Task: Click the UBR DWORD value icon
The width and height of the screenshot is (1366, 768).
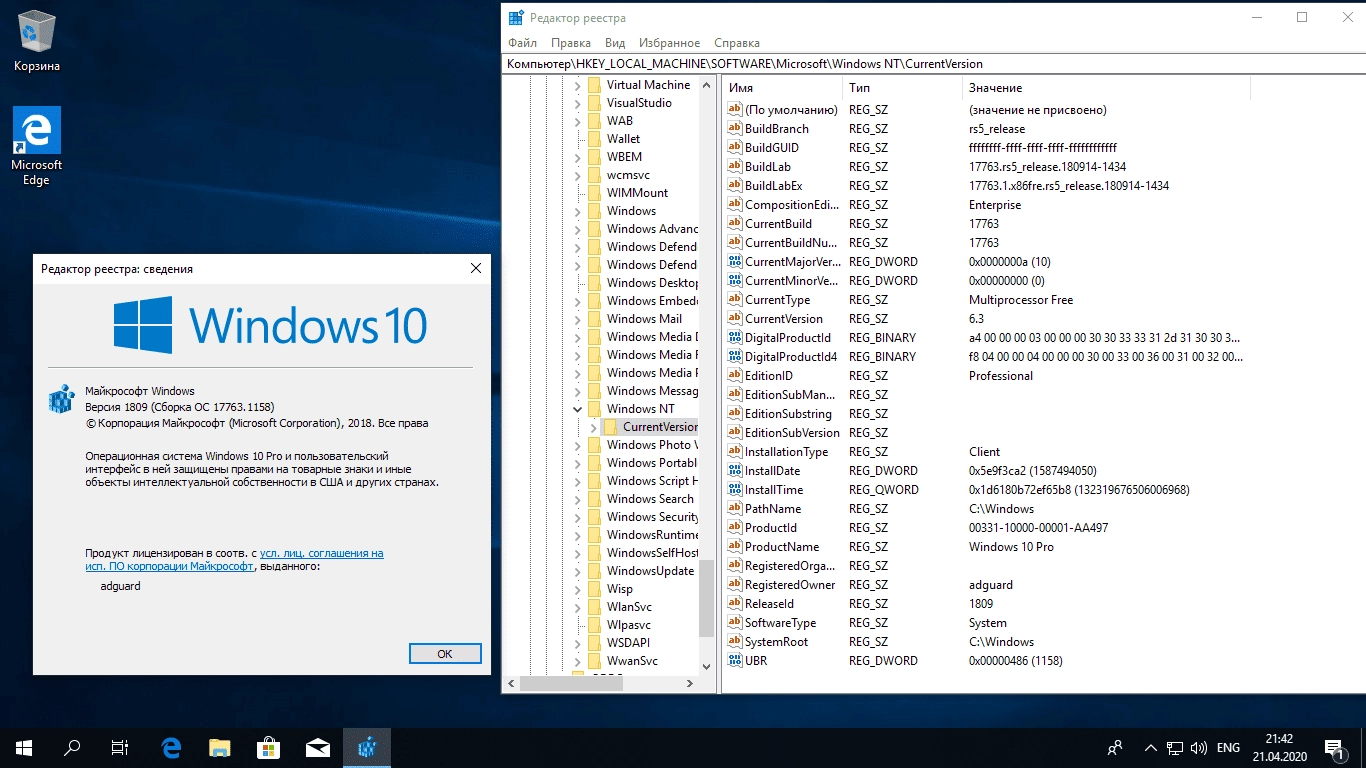Action: pyautogui.click(x=735, y=661)
